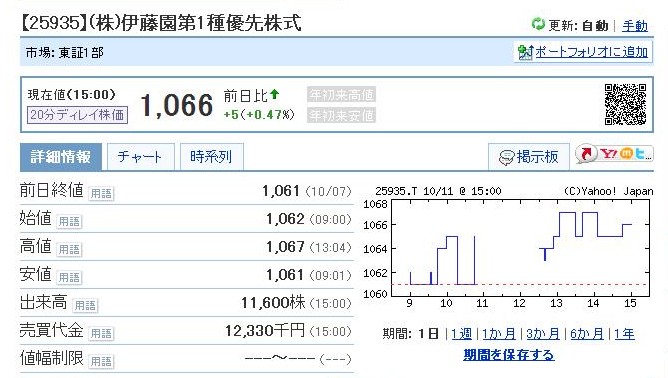
Task: Open 用語 glossary for 安値
Action: (69, 277)
